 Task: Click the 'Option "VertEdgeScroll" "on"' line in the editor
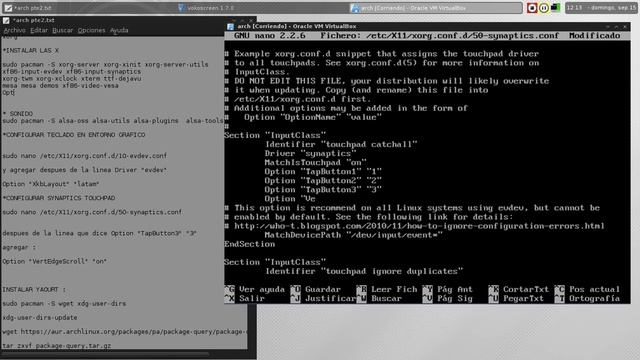coord(55,262)
